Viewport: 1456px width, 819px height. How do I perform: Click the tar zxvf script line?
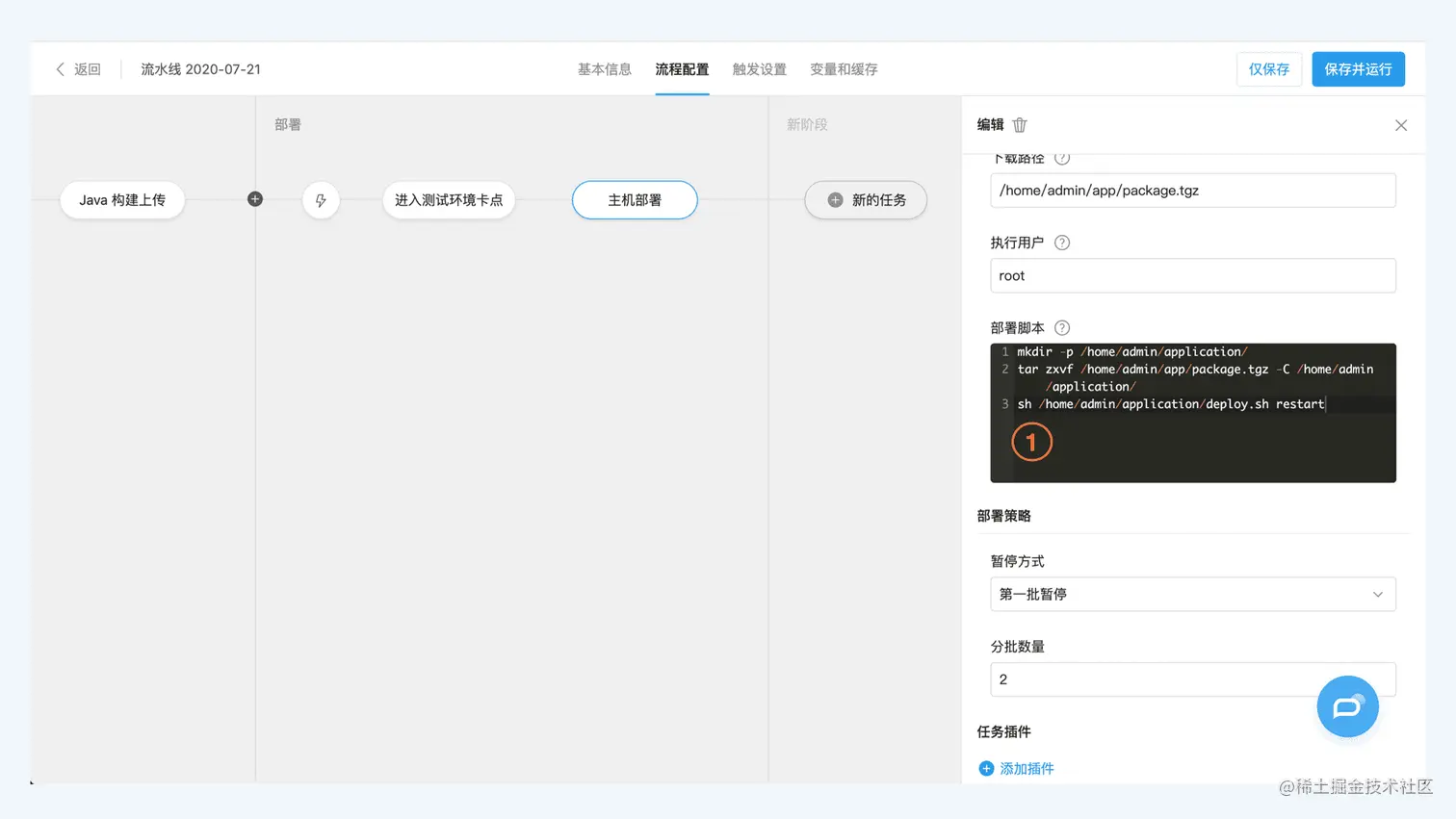tap(1195, 378)
